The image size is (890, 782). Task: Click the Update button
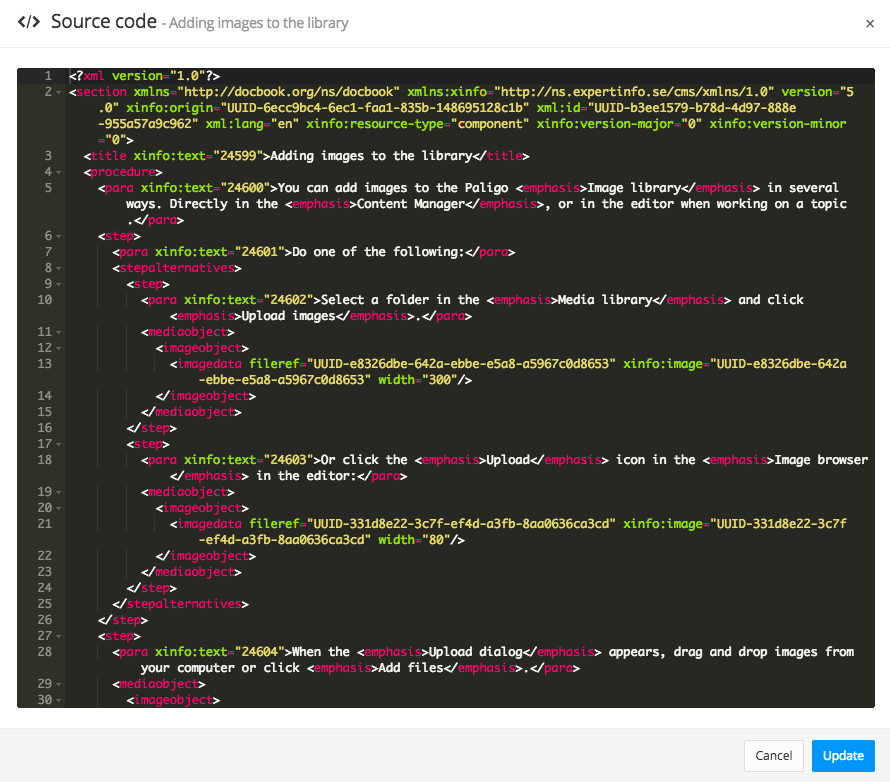(x=843, y=756)
